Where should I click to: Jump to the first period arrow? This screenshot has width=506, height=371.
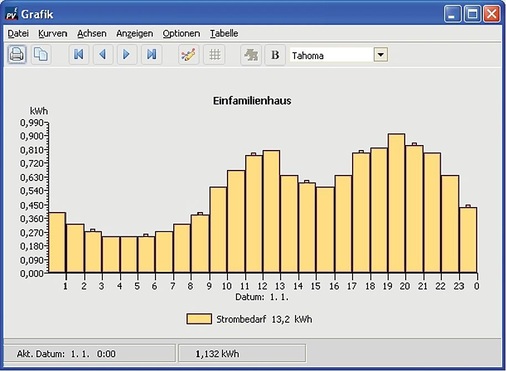pyautogui.click(x=79, y=54)
